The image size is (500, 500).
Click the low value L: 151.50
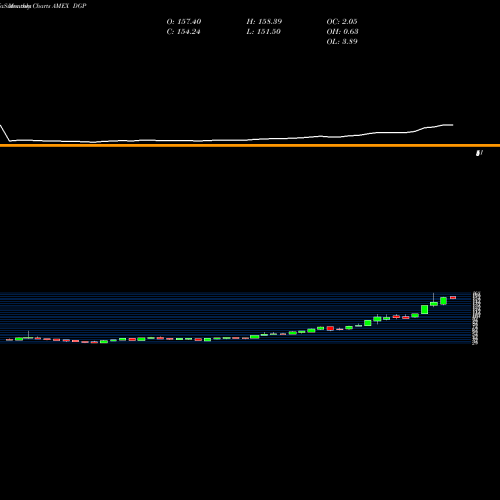[264, 32]
